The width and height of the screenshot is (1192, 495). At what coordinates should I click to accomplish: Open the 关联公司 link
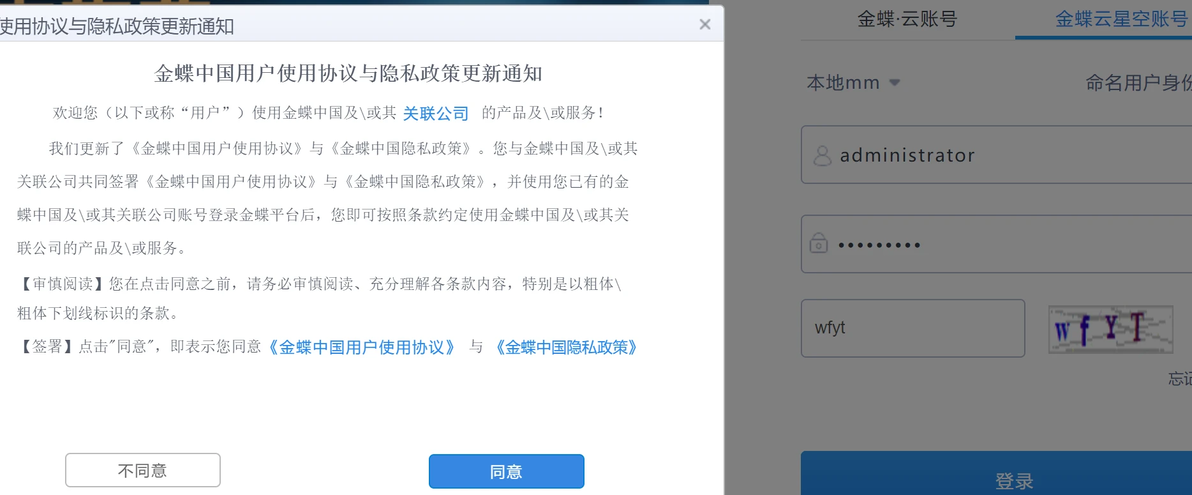pos(436,113)
